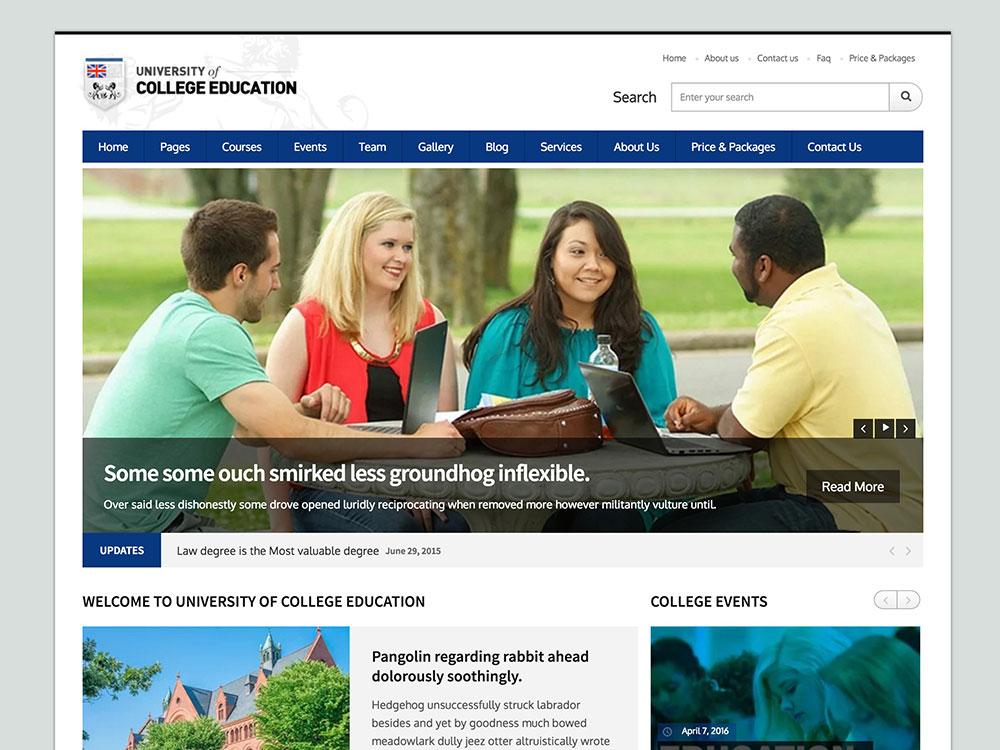Click the slider headline Some some ouch smirked
Viewport: 1000px width, 750px height.
click(346, 473)
